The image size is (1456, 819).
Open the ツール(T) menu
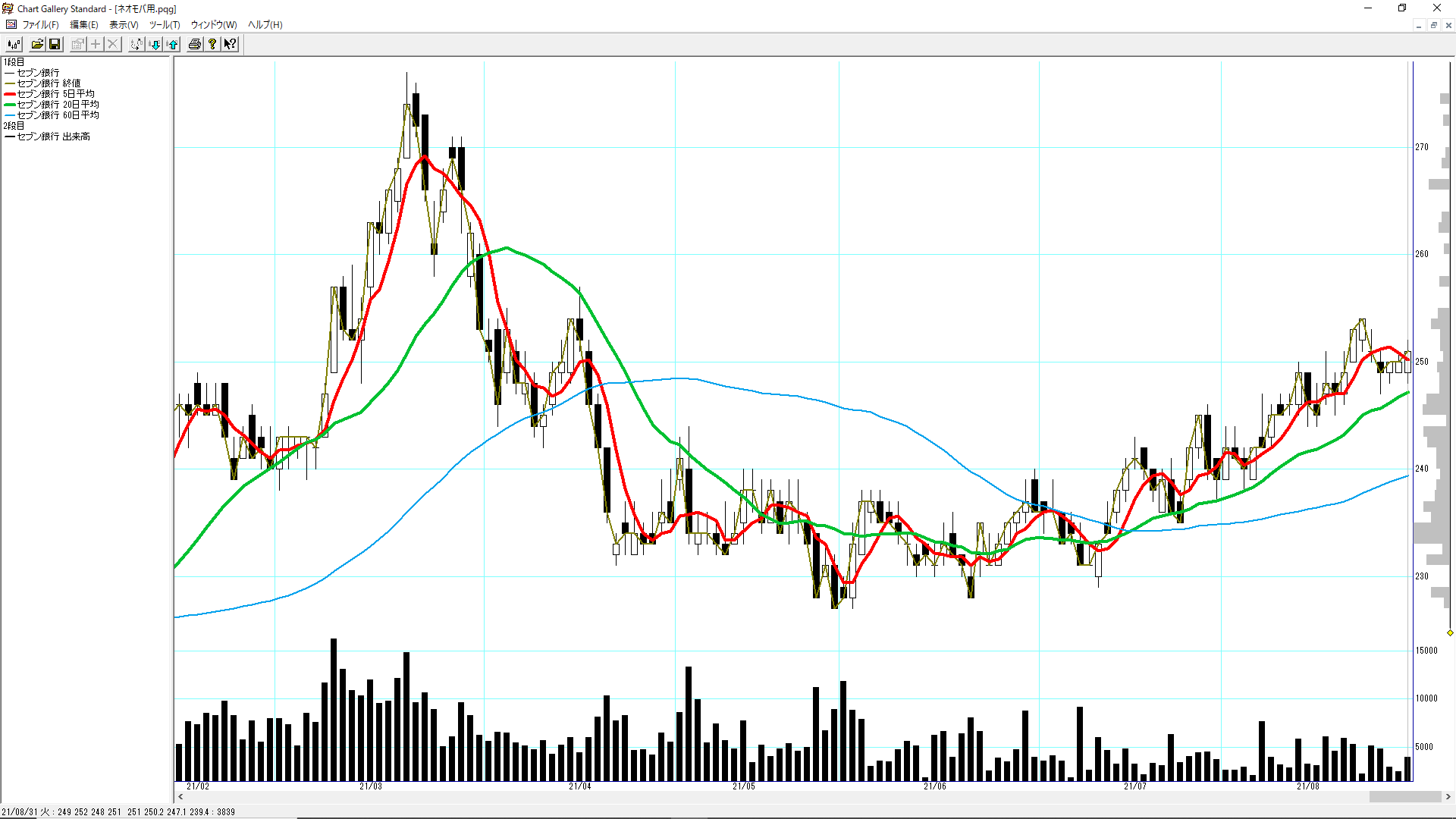point(165,25)
